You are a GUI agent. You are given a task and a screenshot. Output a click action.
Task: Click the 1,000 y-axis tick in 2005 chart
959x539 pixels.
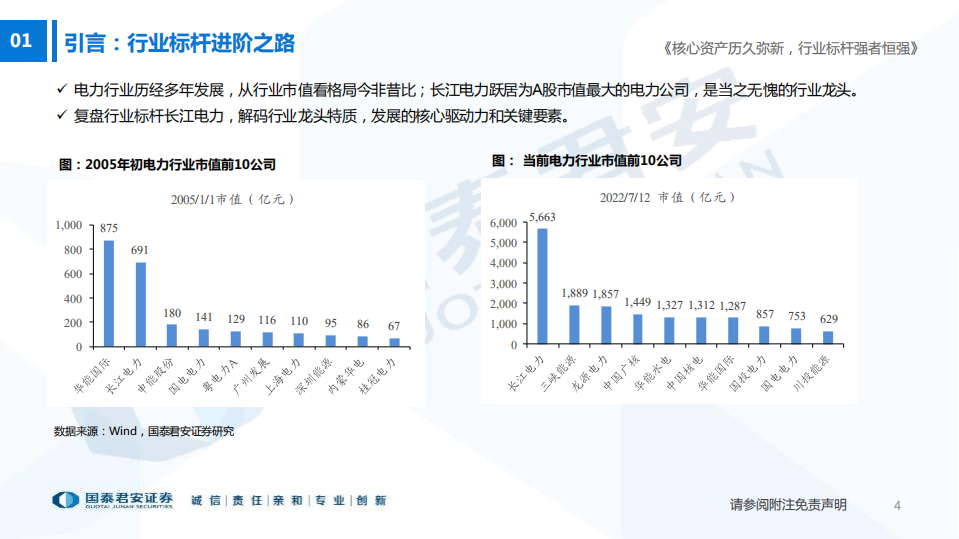pos(68,225)
